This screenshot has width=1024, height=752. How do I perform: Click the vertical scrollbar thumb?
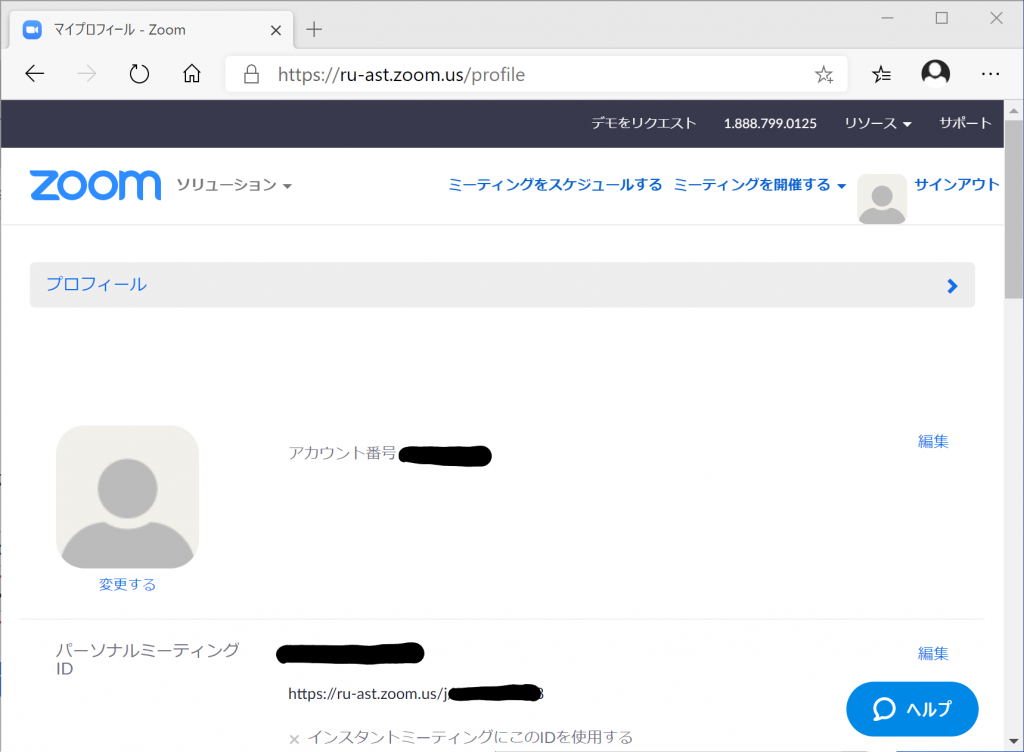tap(1014, 209)
